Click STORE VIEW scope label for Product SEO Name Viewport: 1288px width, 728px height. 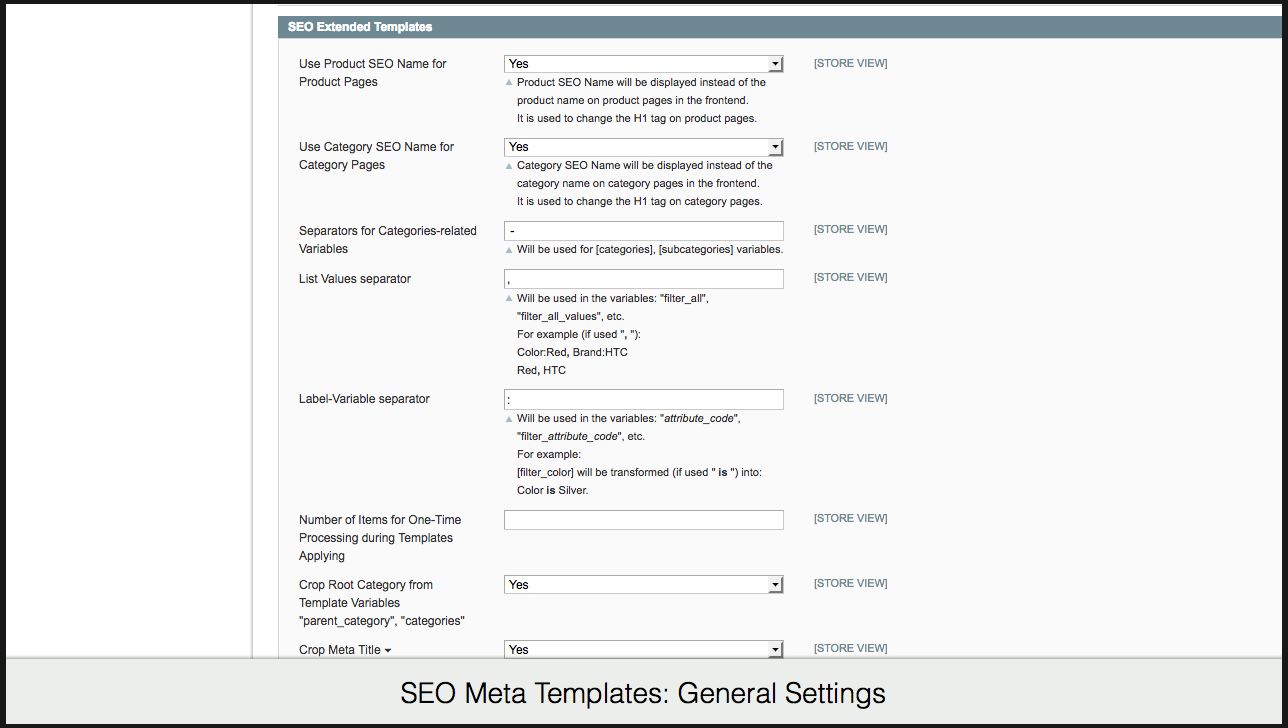(850, 63)
